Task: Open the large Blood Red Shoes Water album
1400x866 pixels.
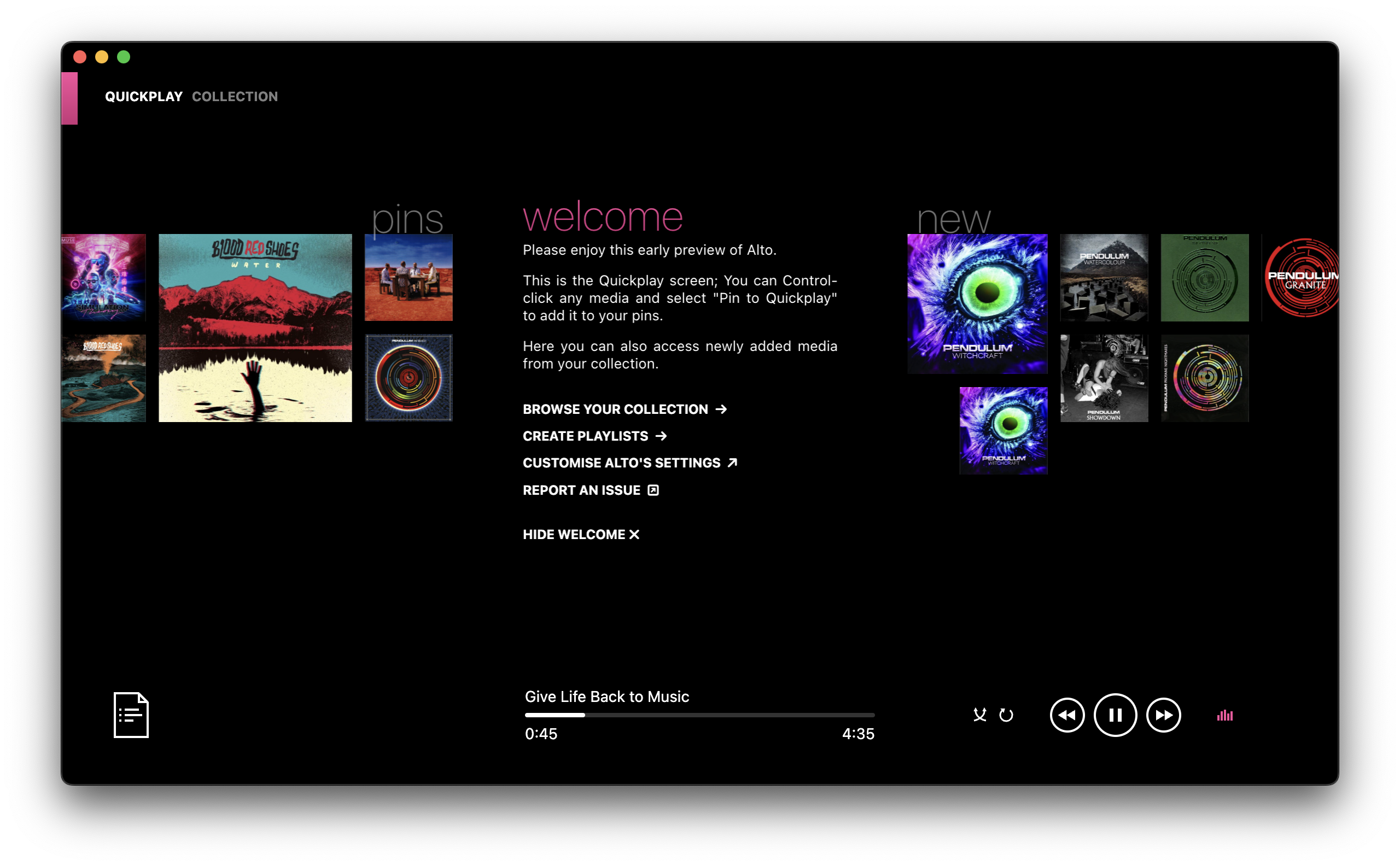Action: [255, 327]
